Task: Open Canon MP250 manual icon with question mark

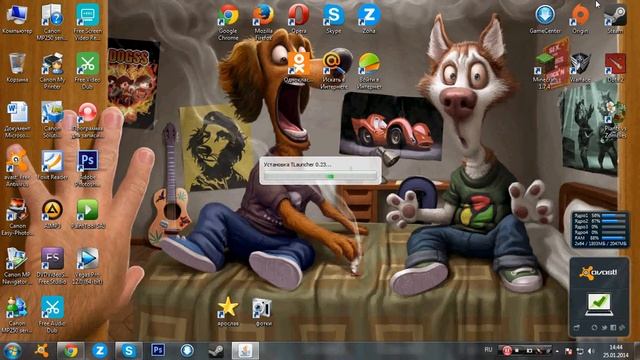Action: point(52,22)
